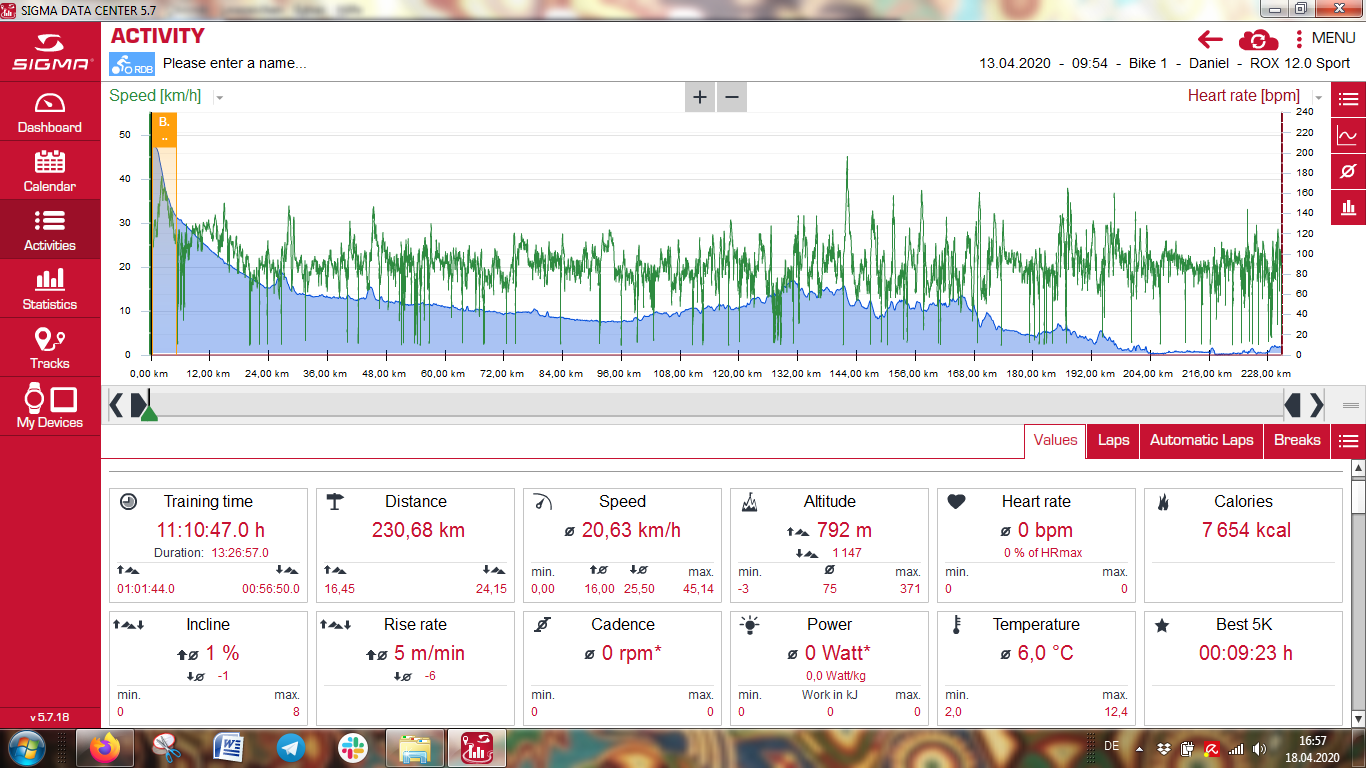Open the Snipping Tool from the taskbar
This screenshot has width=1366, height=768.
coord(166,748)
